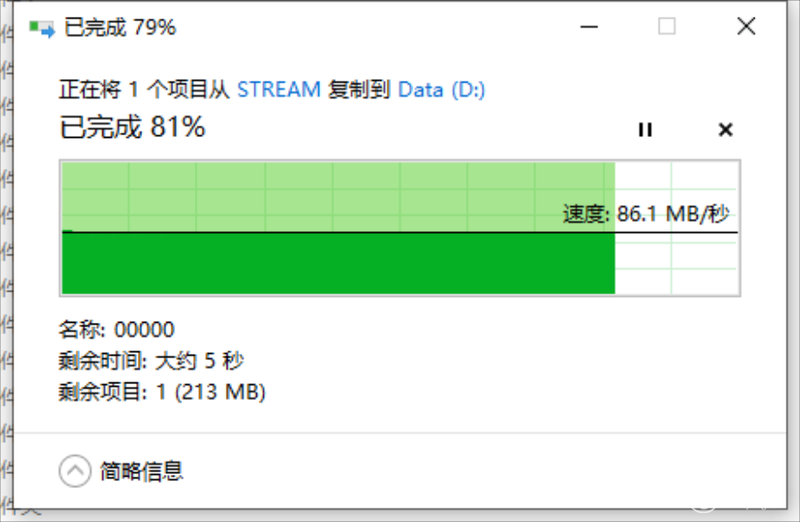Open the STREAM source location link
The height and width of the screenshot is (522, 800).
[279, 90]
